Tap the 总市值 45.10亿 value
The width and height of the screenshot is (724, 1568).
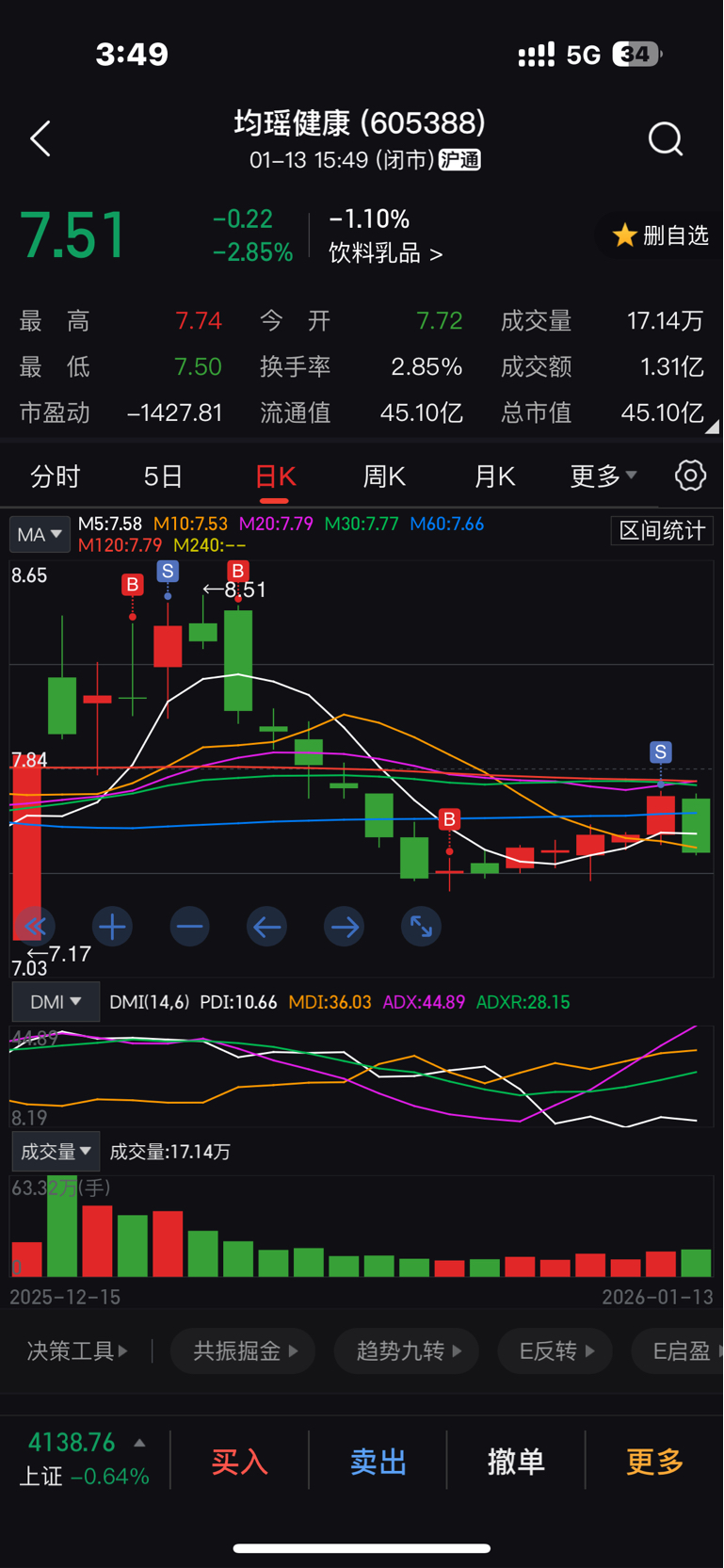click(663, 412)
